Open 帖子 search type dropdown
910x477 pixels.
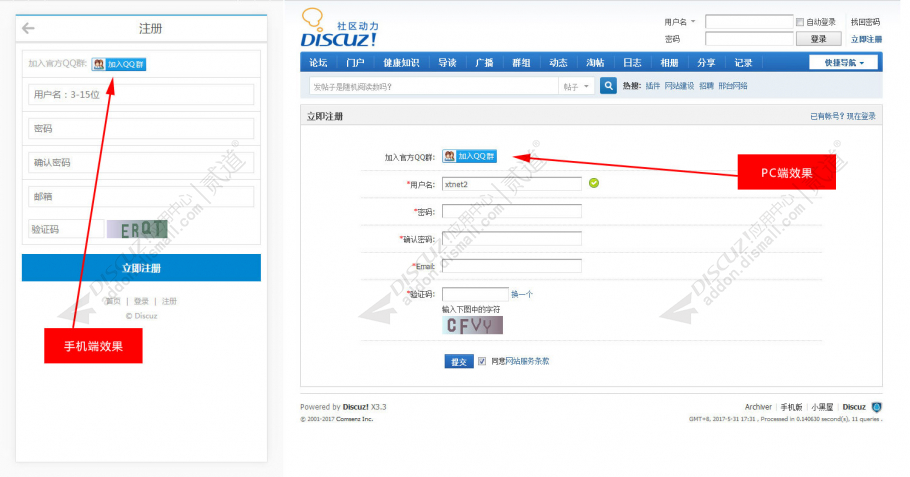click(x=576, y=86)
